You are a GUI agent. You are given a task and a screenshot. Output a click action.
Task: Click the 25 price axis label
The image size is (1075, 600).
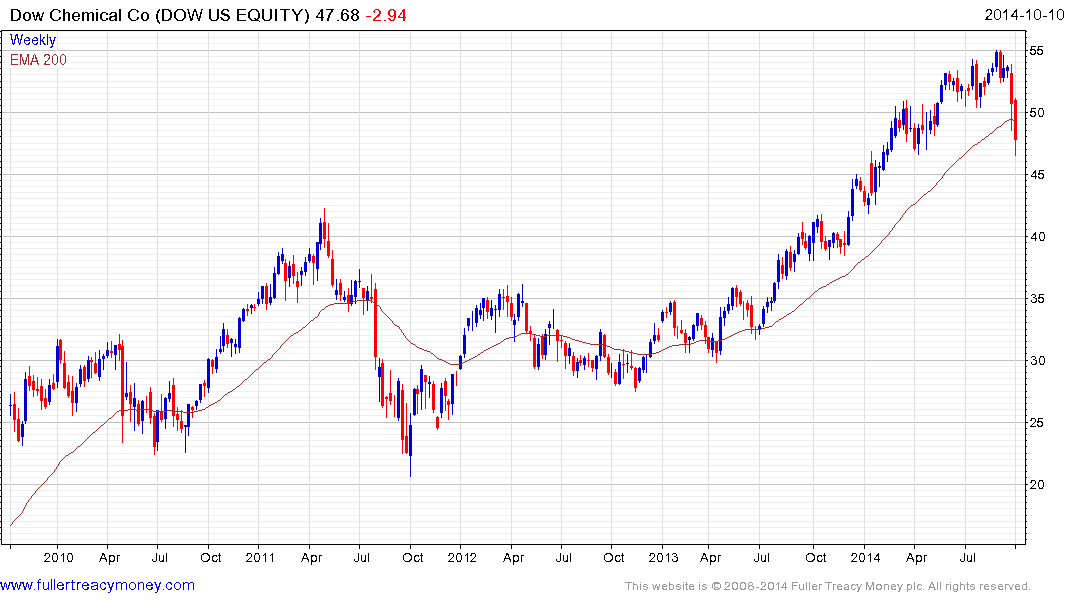coord(1036,422)
